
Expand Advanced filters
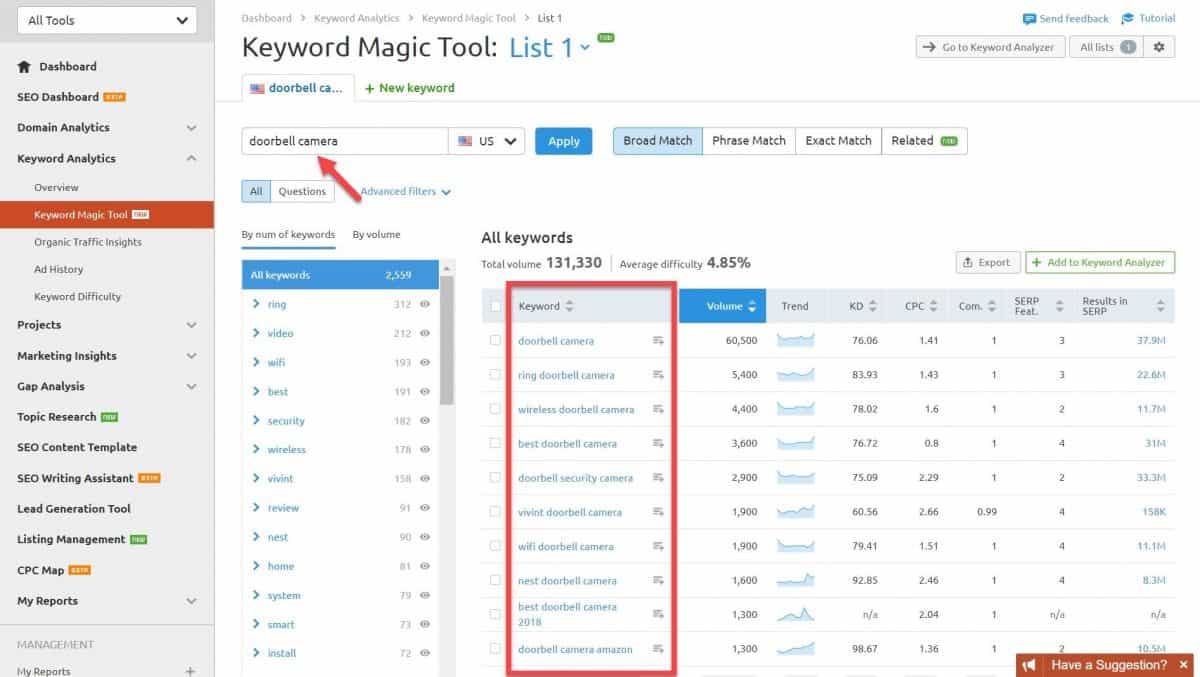pyautogui.click(x=405, y=191)
